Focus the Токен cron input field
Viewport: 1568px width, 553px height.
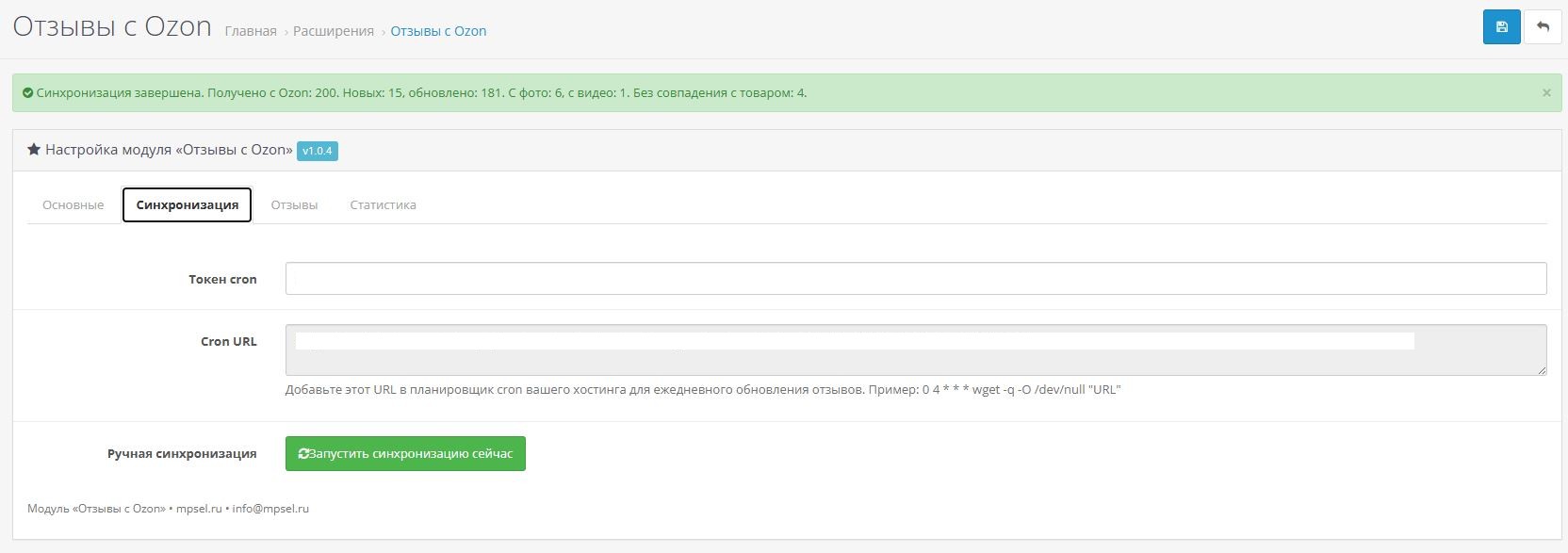coord(916,278)
